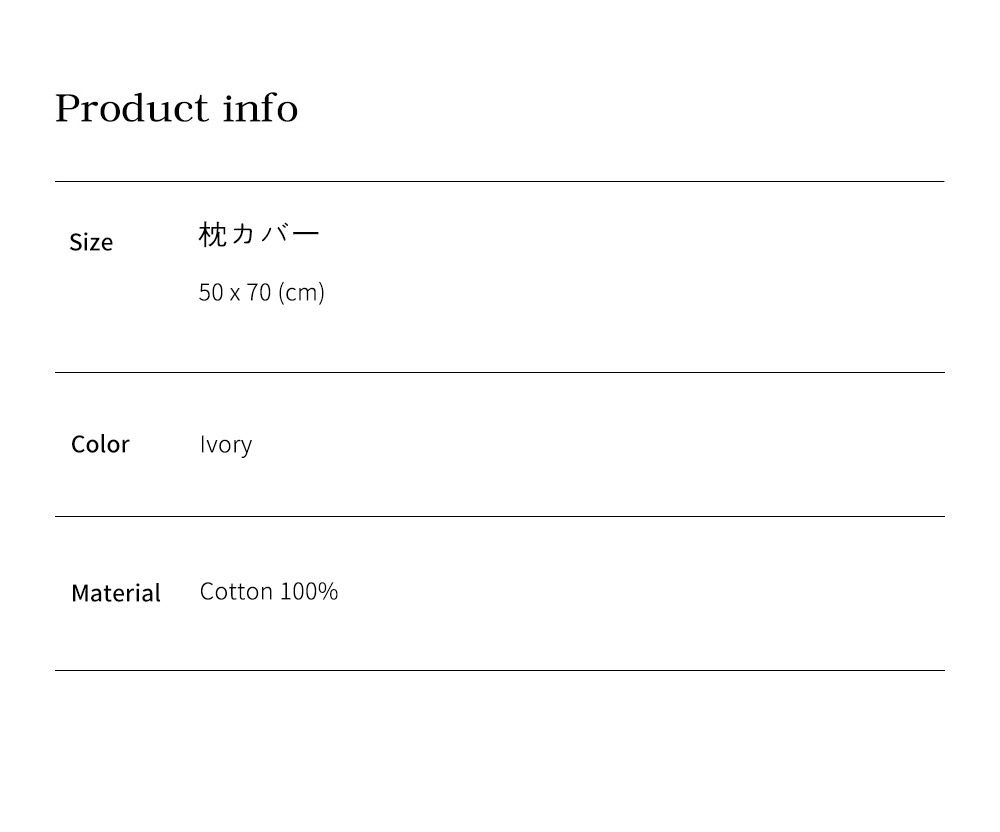Select the word "Product" in the heading

[x=131, y=108]
